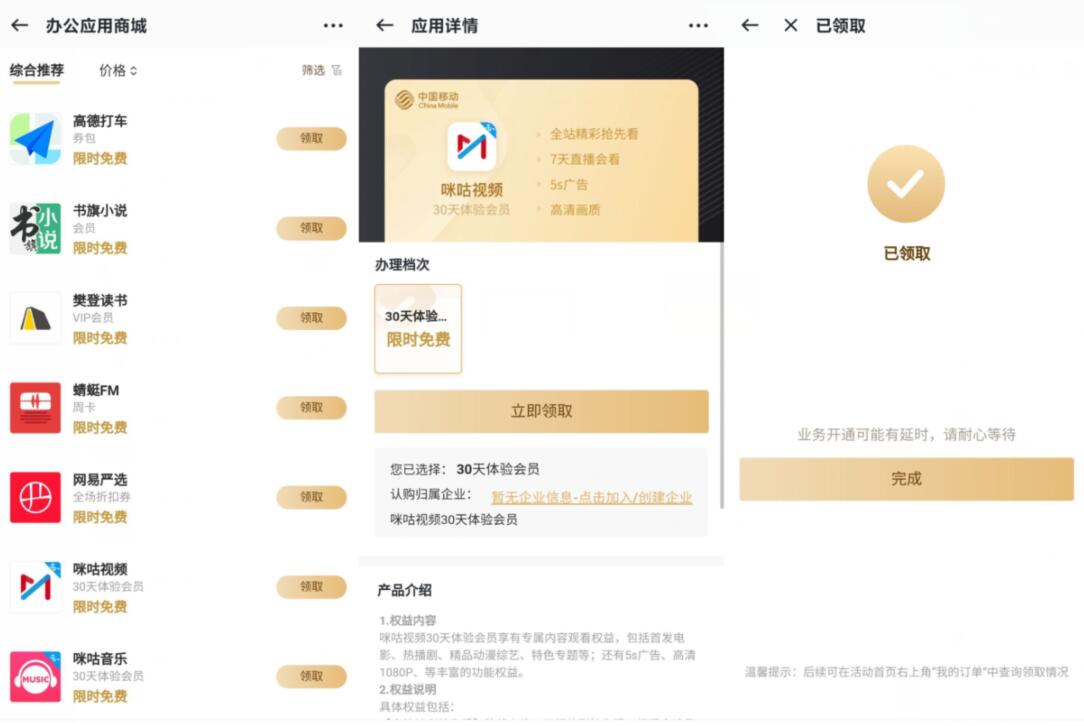The image size is (1084, 726).
Task: Tap the gold checkmark success icon
Action: click(x=906, y=184)
